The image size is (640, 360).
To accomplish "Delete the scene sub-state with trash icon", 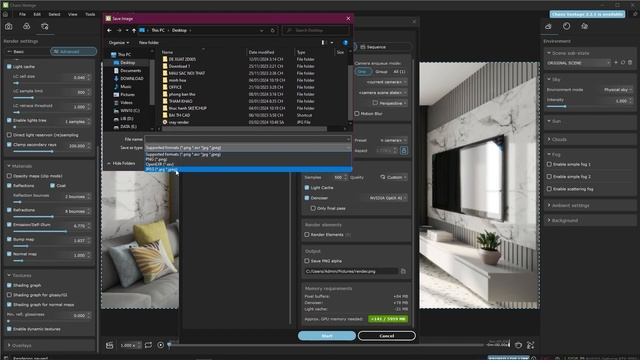I will [630, 63].
